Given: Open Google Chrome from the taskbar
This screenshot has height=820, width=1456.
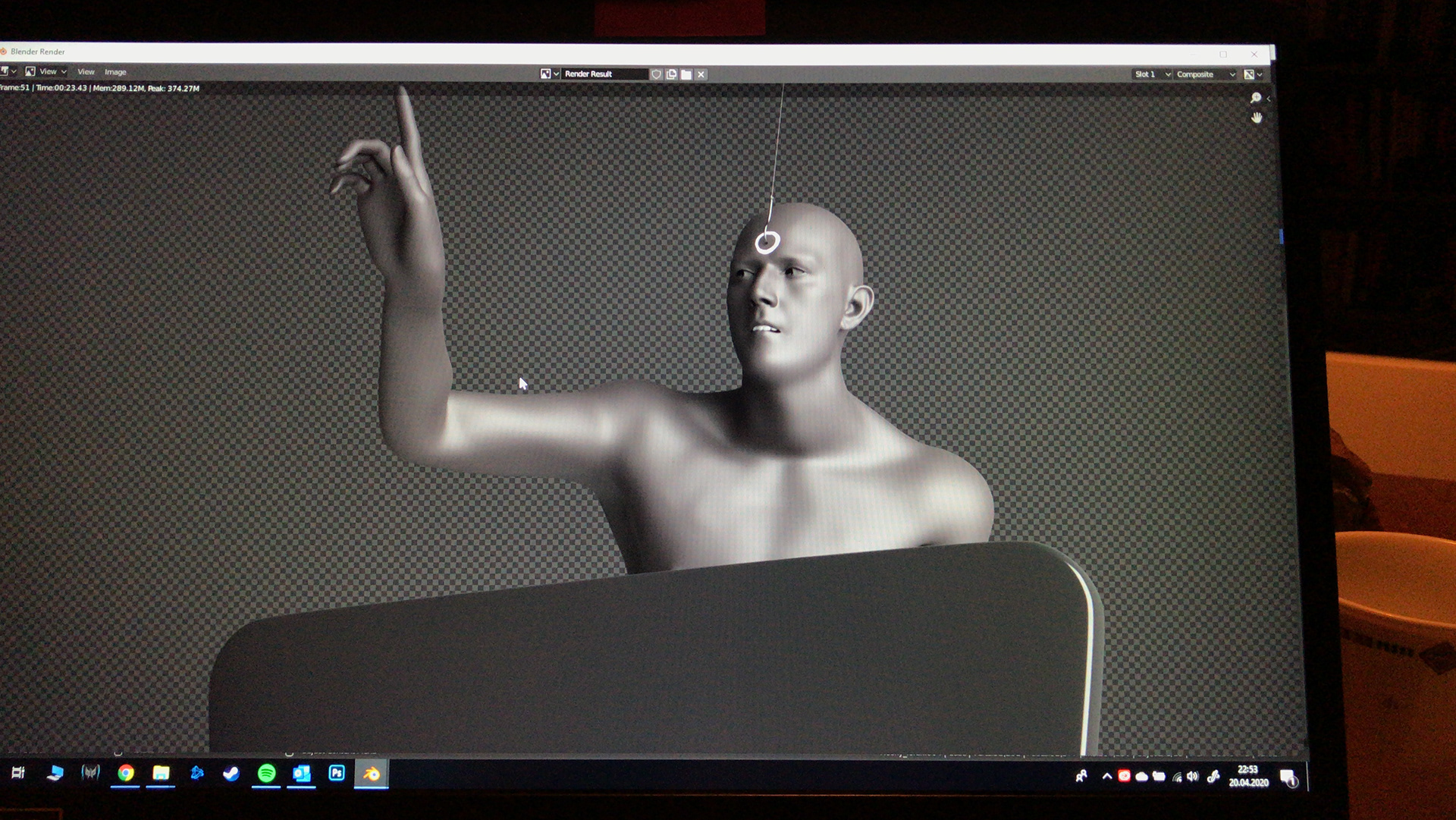Looking at the screenshot, I should 126,773.
